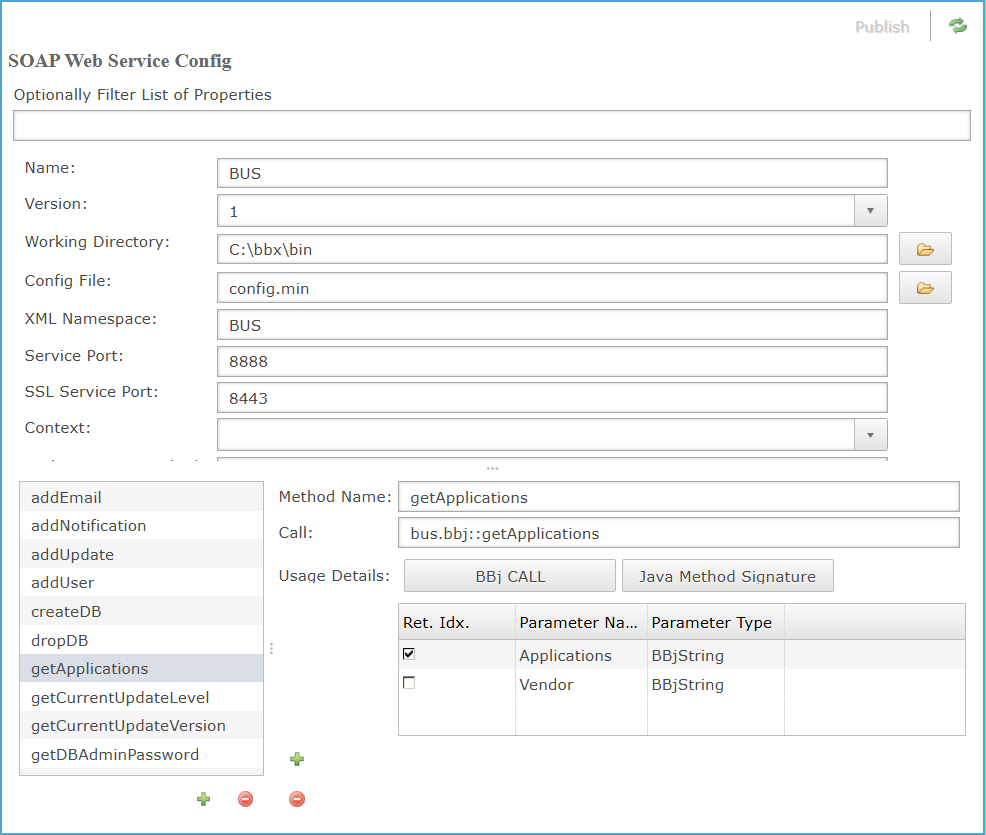Screen dimensions: 986x835
Task: Click the Publish button
Action: [x=882, y=27]
